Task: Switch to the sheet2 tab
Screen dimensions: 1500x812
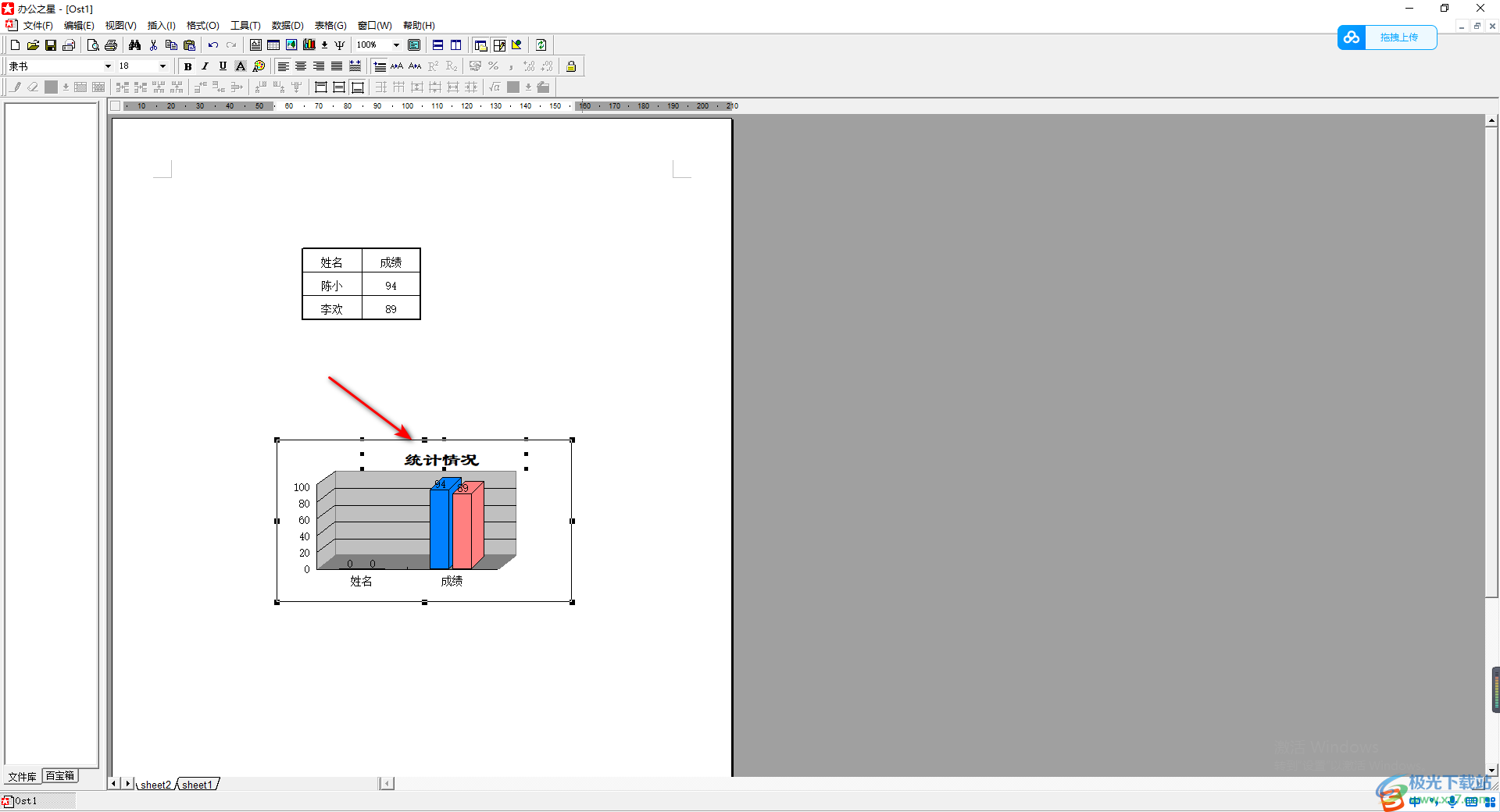Action: tap(155, 785)
